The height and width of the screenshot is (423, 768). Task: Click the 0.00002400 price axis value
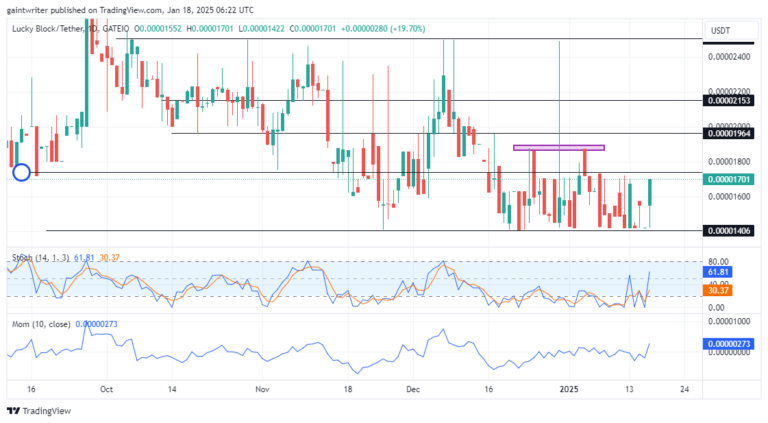729,57
